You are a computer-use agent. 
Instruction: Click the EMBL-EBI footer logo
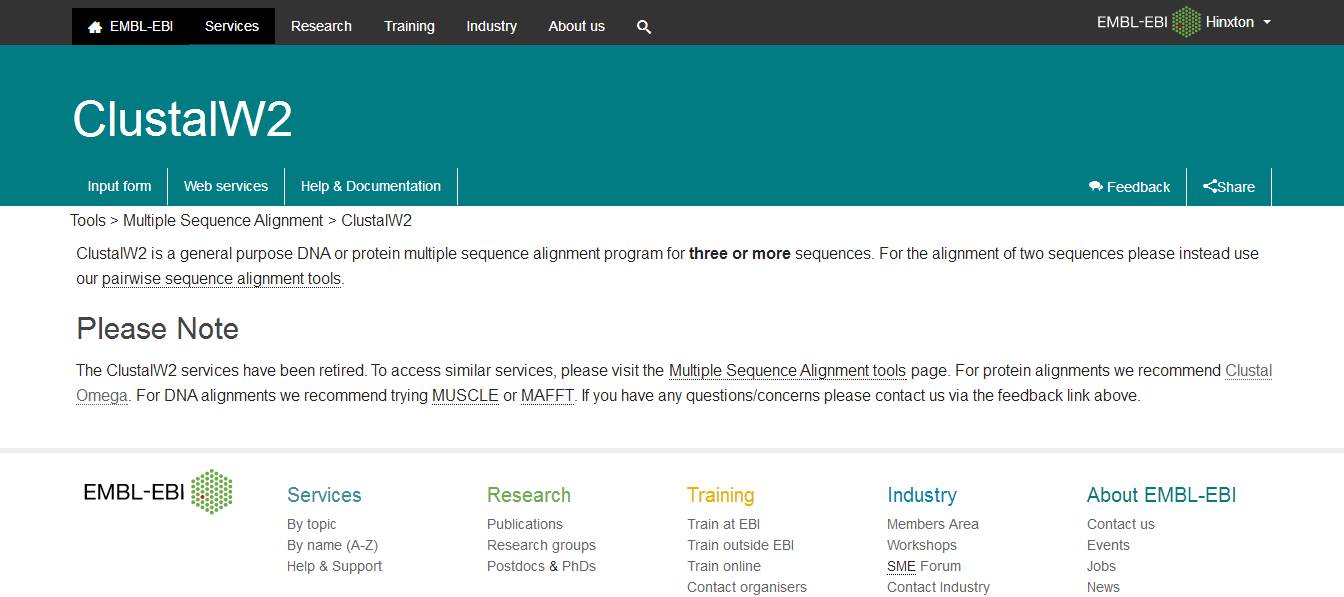(158, 491)
